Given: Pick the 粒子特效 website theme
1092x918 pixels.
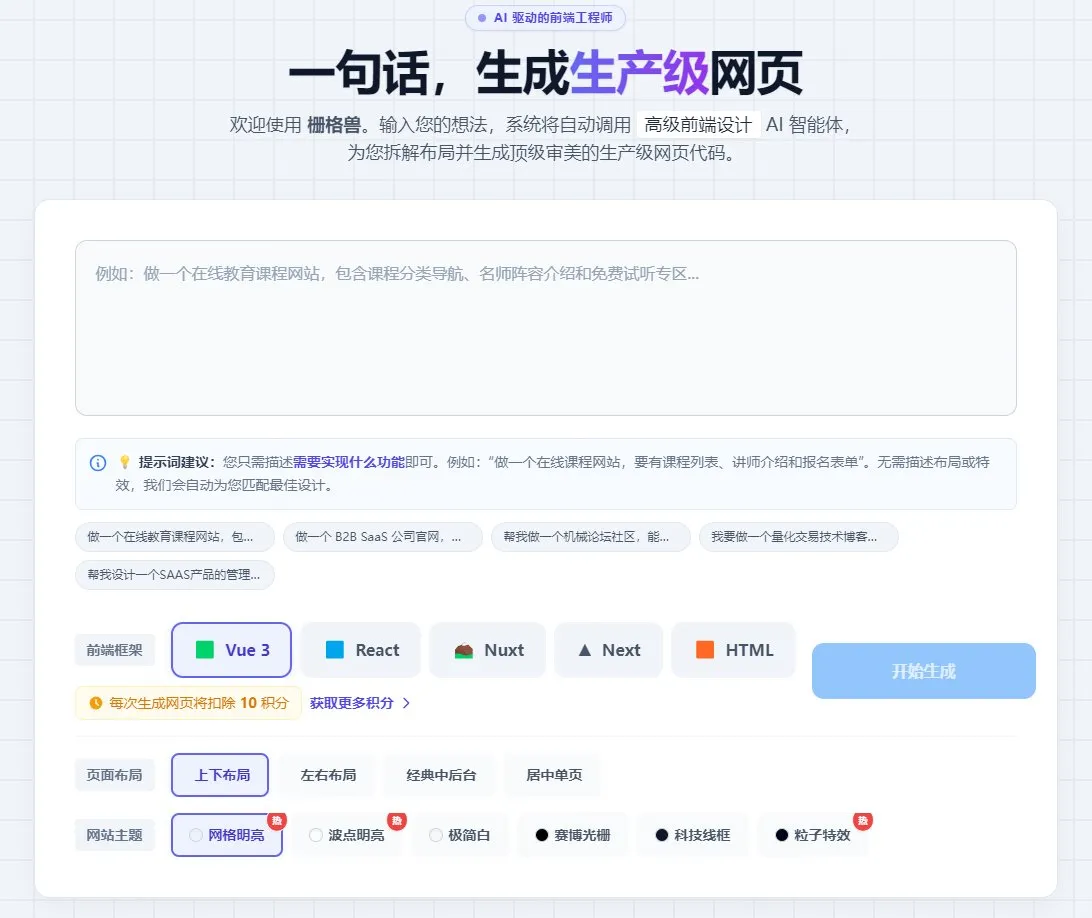Looking at the screenshot, I should (x=813, y=834).
